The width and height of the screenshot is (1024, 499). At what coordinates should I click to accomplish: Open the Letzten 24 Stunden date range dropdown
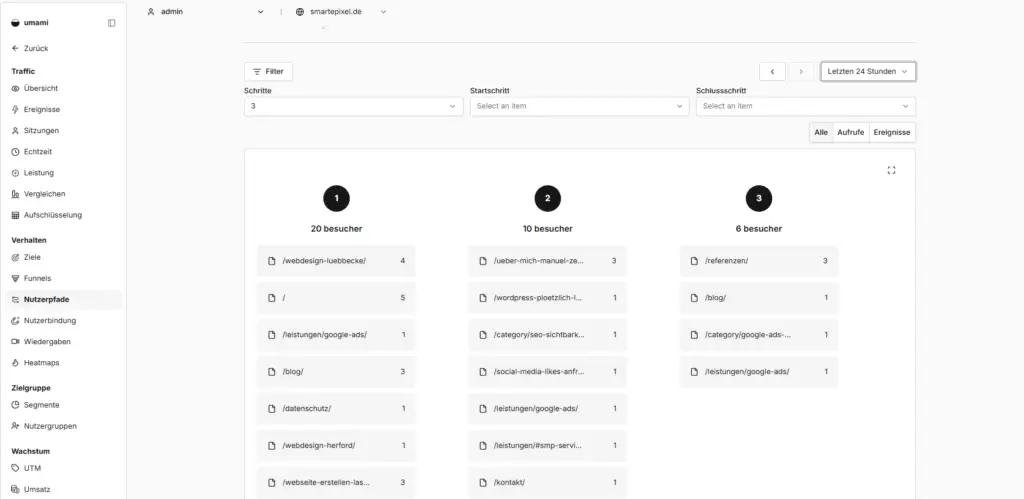[868, 72]
